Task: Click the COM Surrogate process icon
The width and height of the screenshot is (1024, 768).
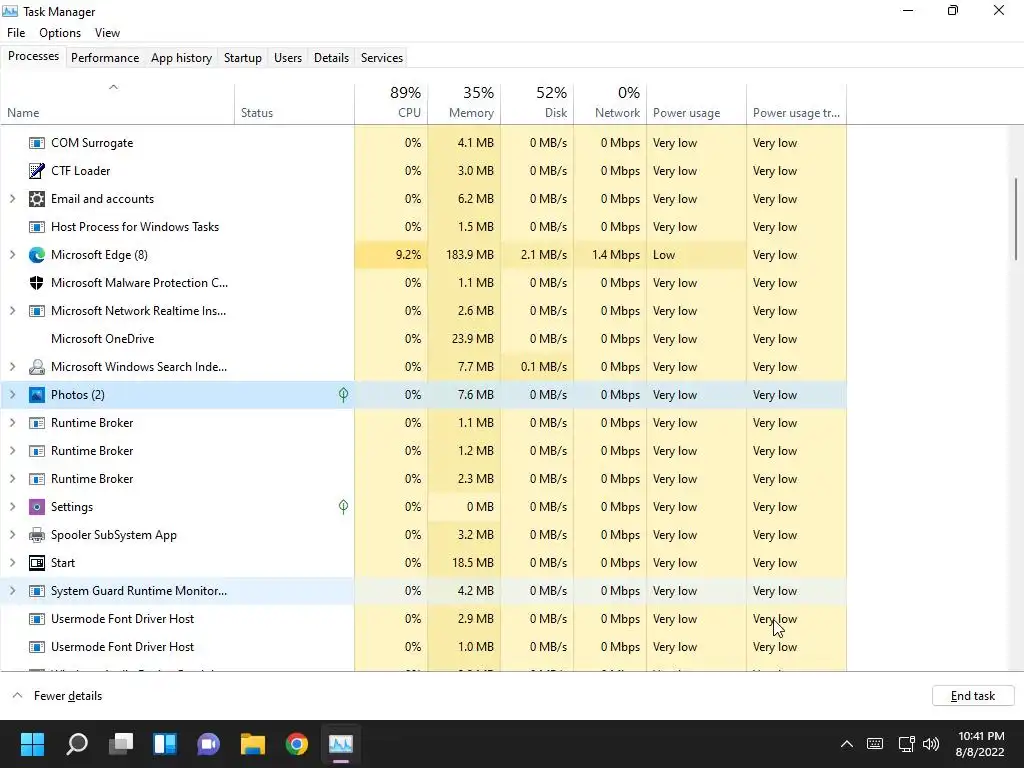Action: click(37, 143)
